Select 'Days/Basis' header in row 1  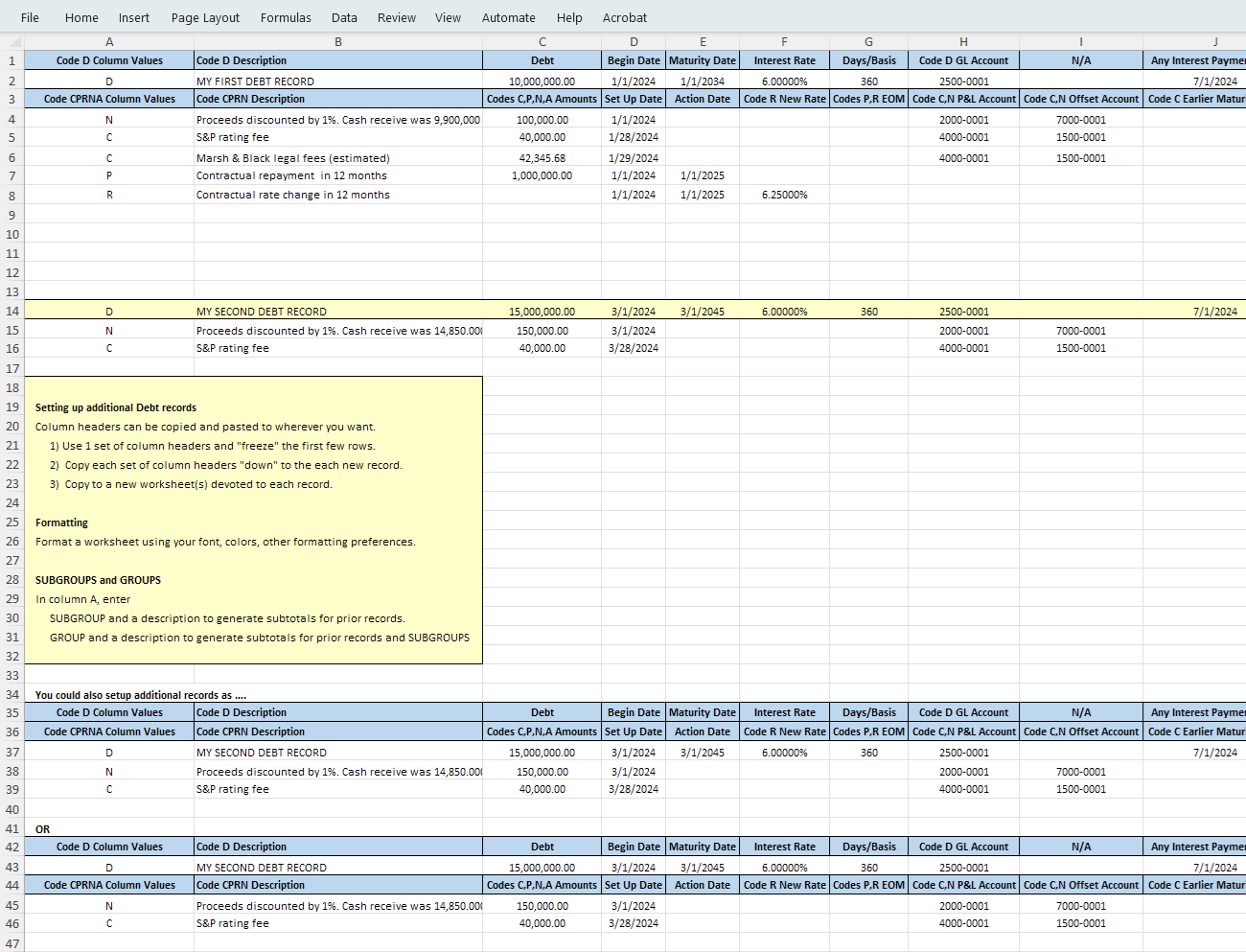(868, 60)
